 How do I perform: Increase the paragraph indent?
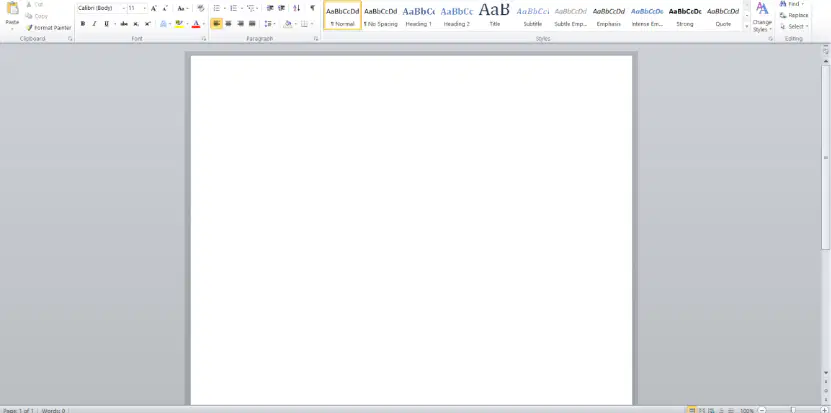click(x=281, y=8)
